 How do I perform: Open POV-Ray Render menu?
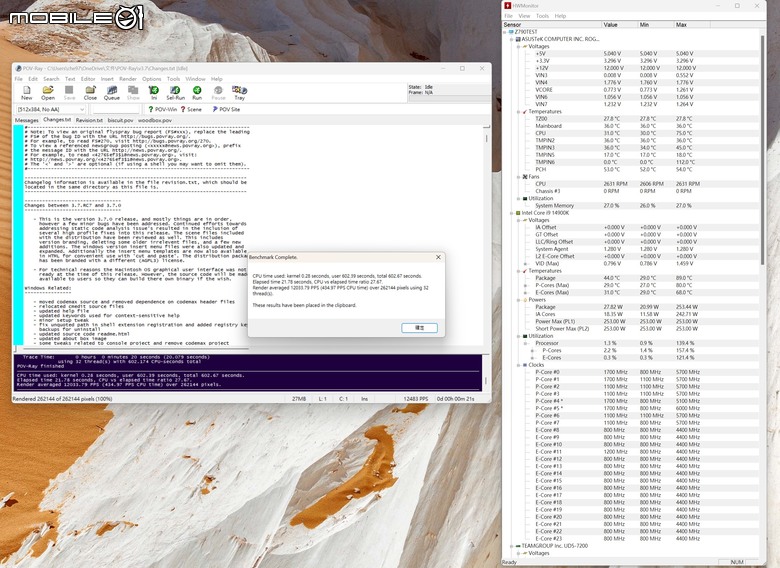tap(128, 79)
